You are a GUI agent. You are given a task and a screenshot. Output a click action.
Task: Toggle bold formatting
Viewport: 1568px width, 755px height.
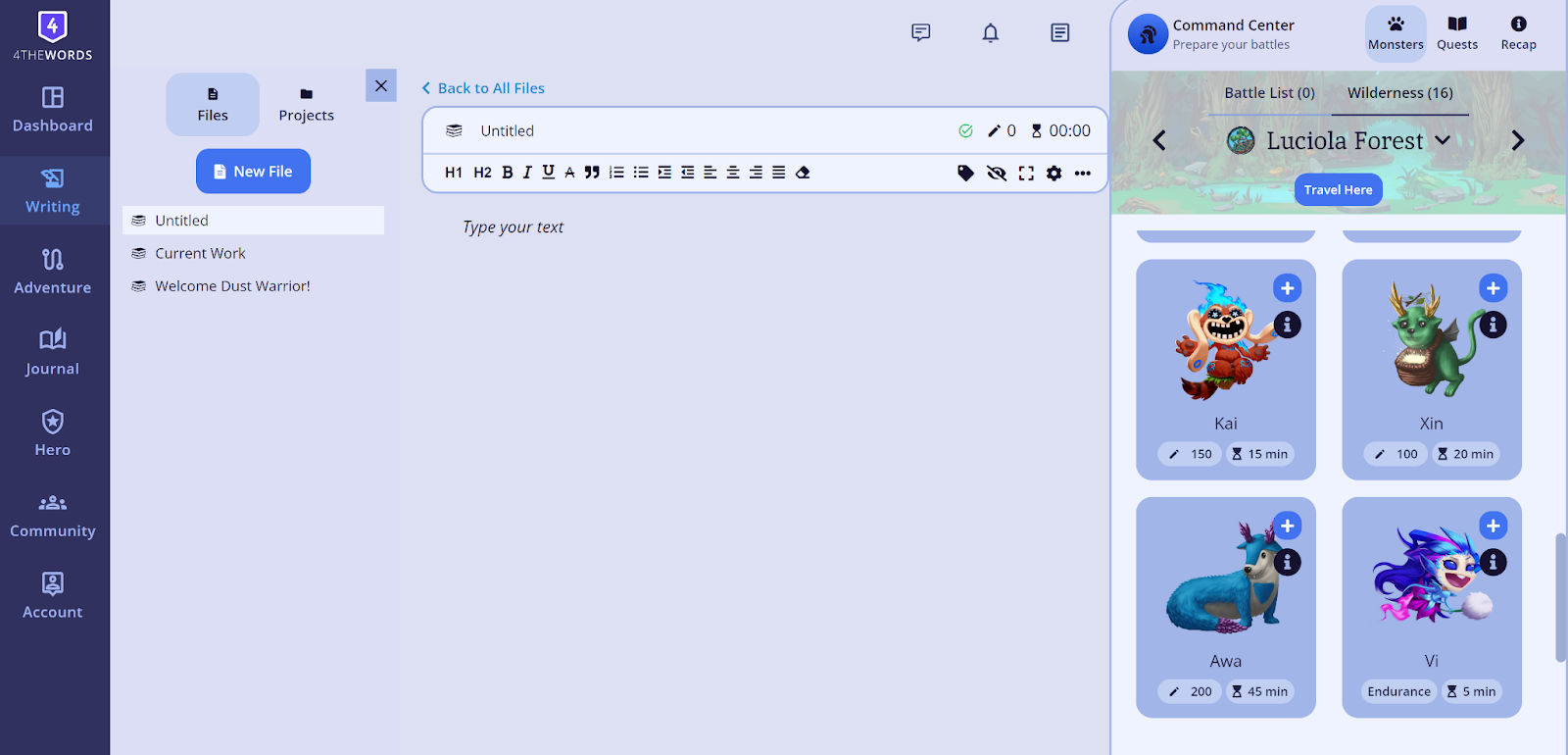coord(508,173)
